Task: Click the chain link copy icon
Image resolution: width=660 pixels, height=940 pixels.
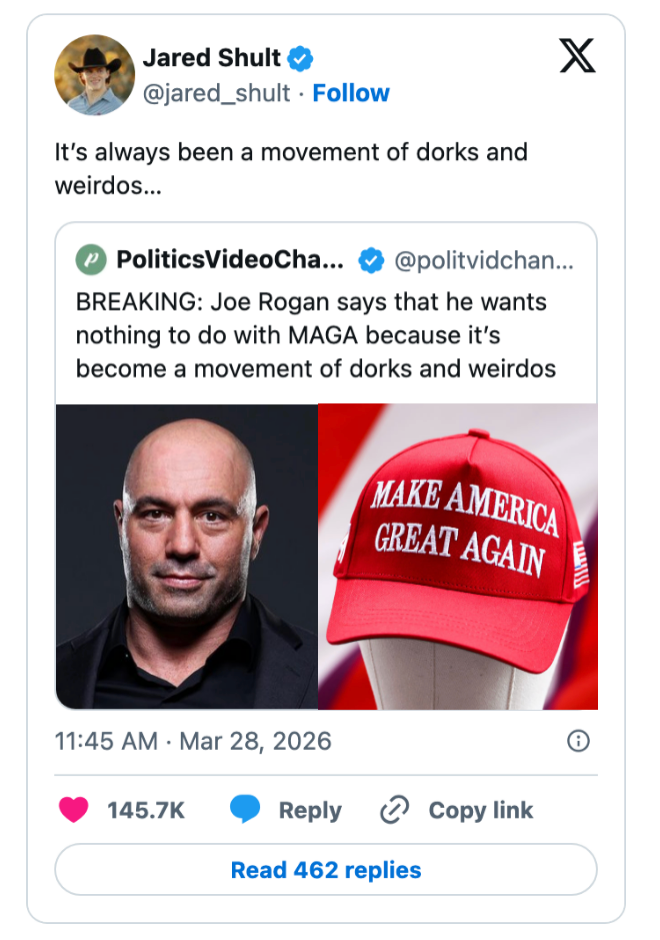Action: 395,810
